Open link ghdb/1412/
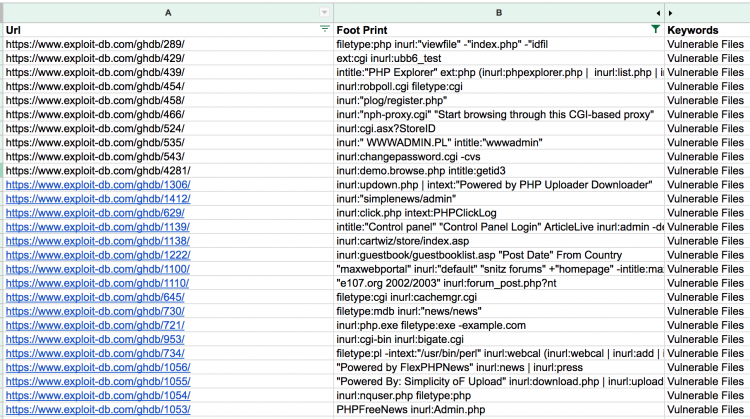This screenshot has height=419, width=750. point(98,199)
